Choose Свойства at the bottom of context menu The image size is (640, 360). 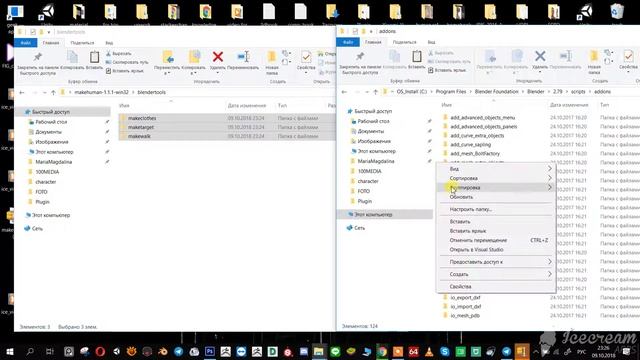[x=496, y=286]
